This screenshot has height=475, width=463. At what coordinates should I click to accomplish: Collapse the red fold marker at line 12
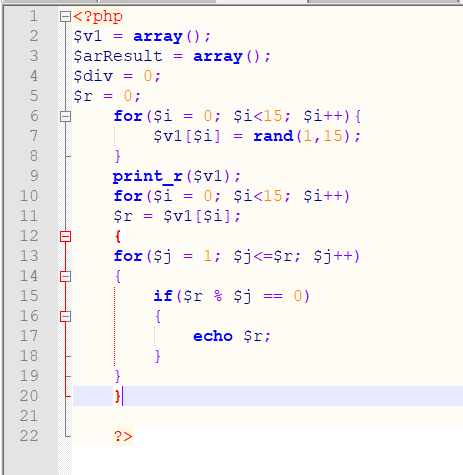click(65, 237)
